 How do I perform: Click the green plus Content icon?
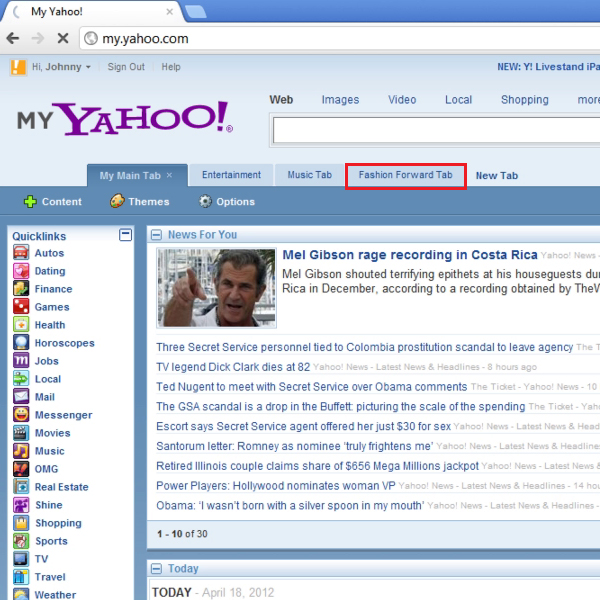pos(30,201)
